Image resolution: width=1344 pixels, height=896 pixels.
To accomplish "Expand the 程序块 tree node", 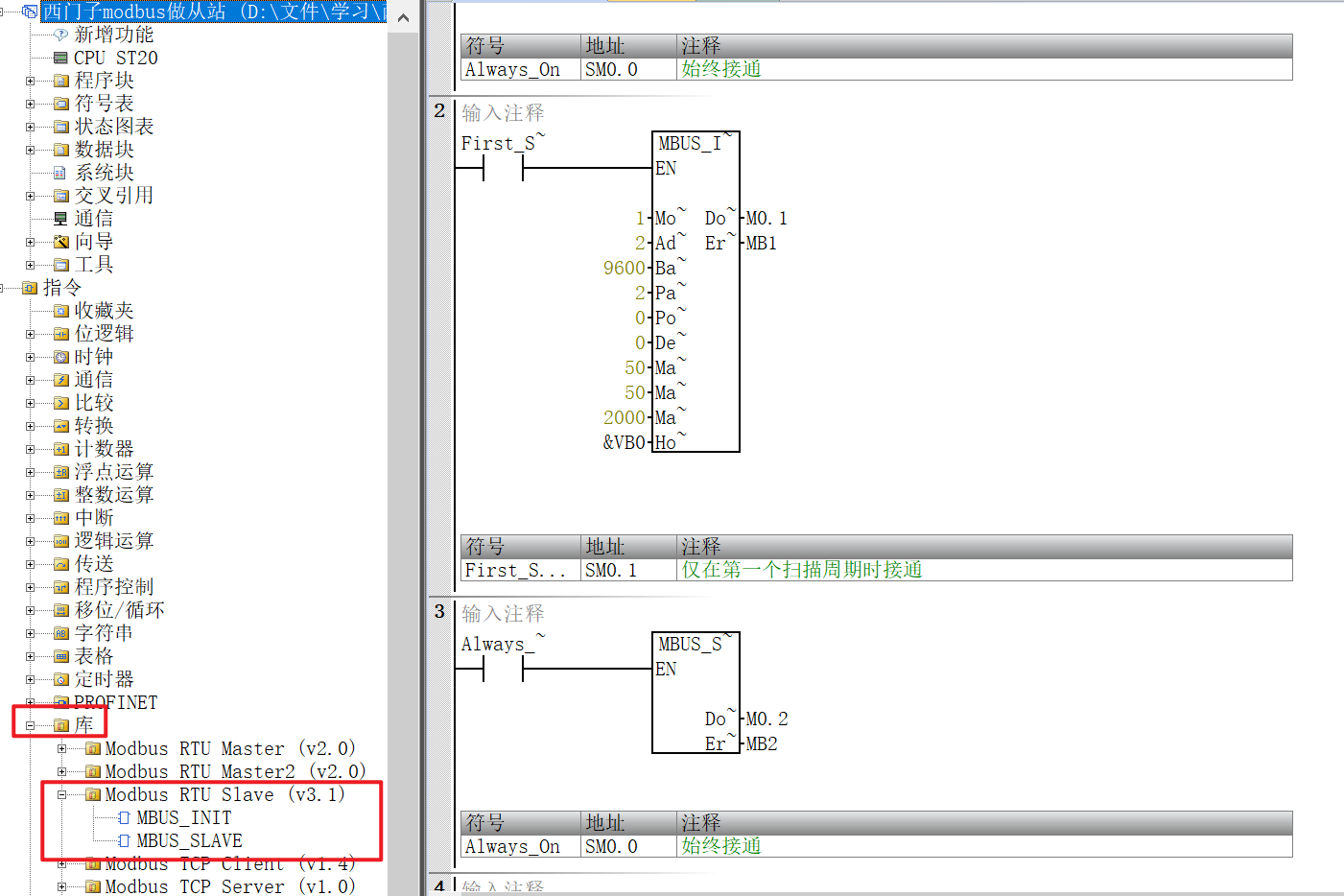I will tap(31, 81).
